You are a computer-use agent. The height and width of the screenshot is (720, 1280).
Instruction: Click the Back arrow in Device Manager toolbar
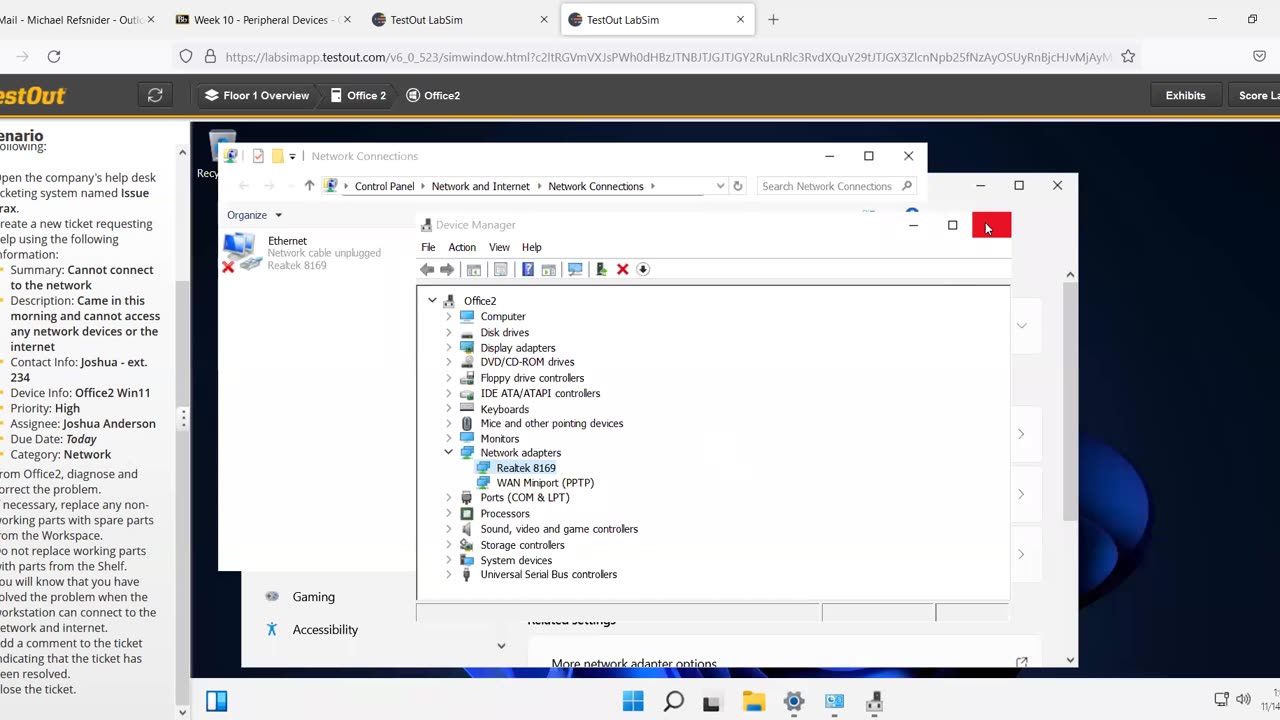click(427, 269)
